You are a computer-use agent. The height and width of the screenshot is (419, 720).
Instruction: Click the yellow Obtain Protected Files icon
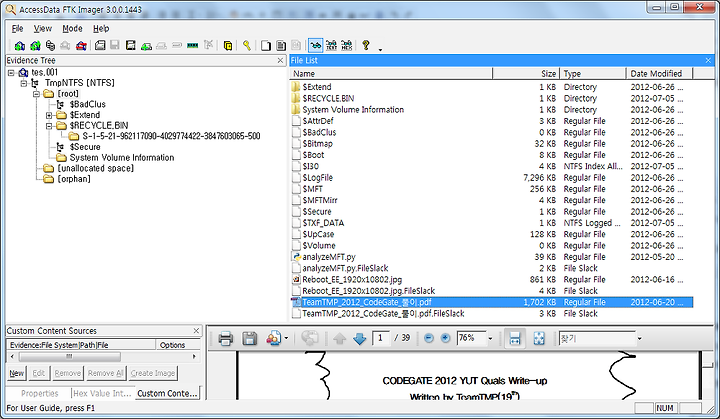pos(228,45)
